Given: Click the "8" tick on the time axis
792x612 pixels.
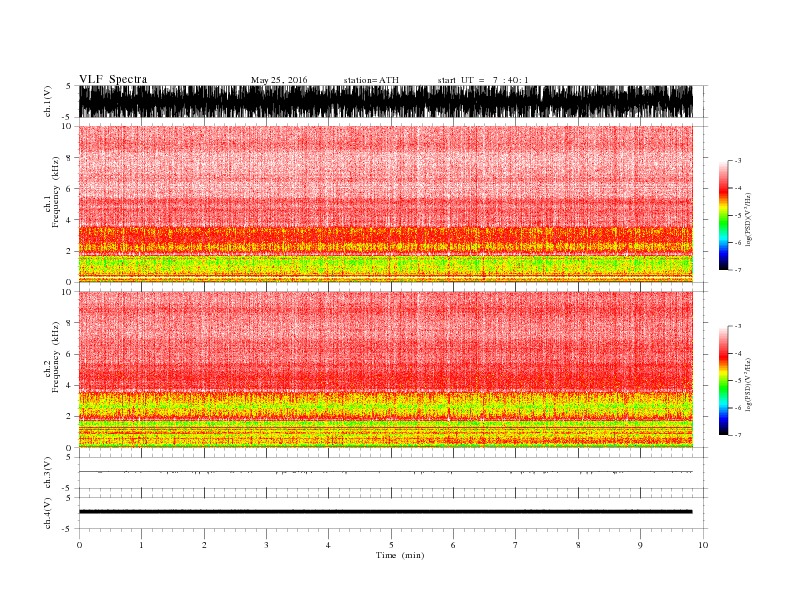Looking at the screenshot, I should tap(578, 545).
